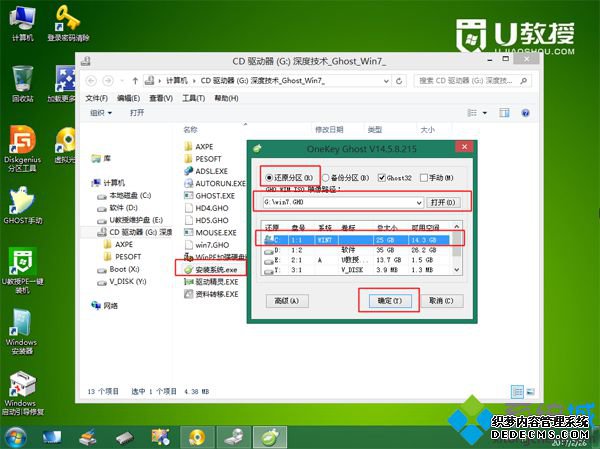The image size is (600, 449).
Task: Launch Windows安装器 desktop icon
Action: click(21, 331)
